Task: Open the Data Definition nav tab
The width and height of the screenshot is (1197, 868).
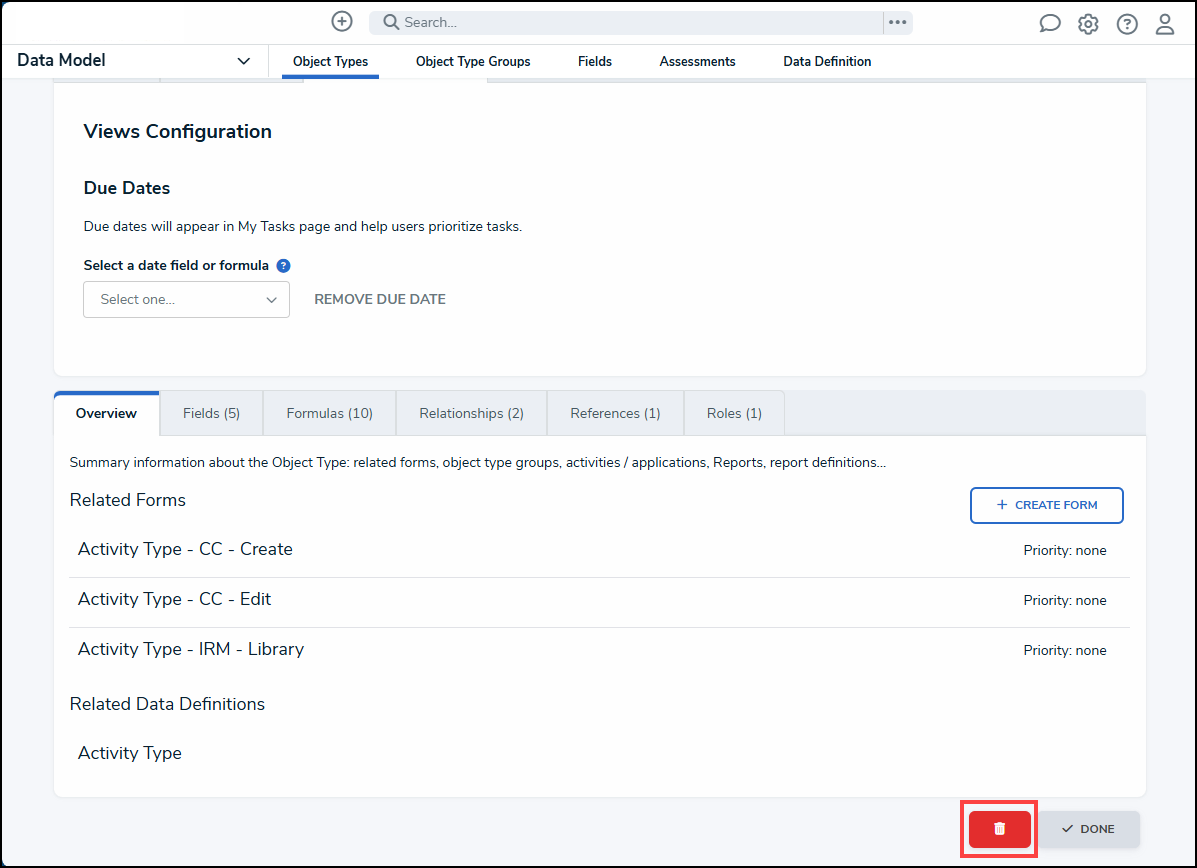Action: (x=827, y=62)
